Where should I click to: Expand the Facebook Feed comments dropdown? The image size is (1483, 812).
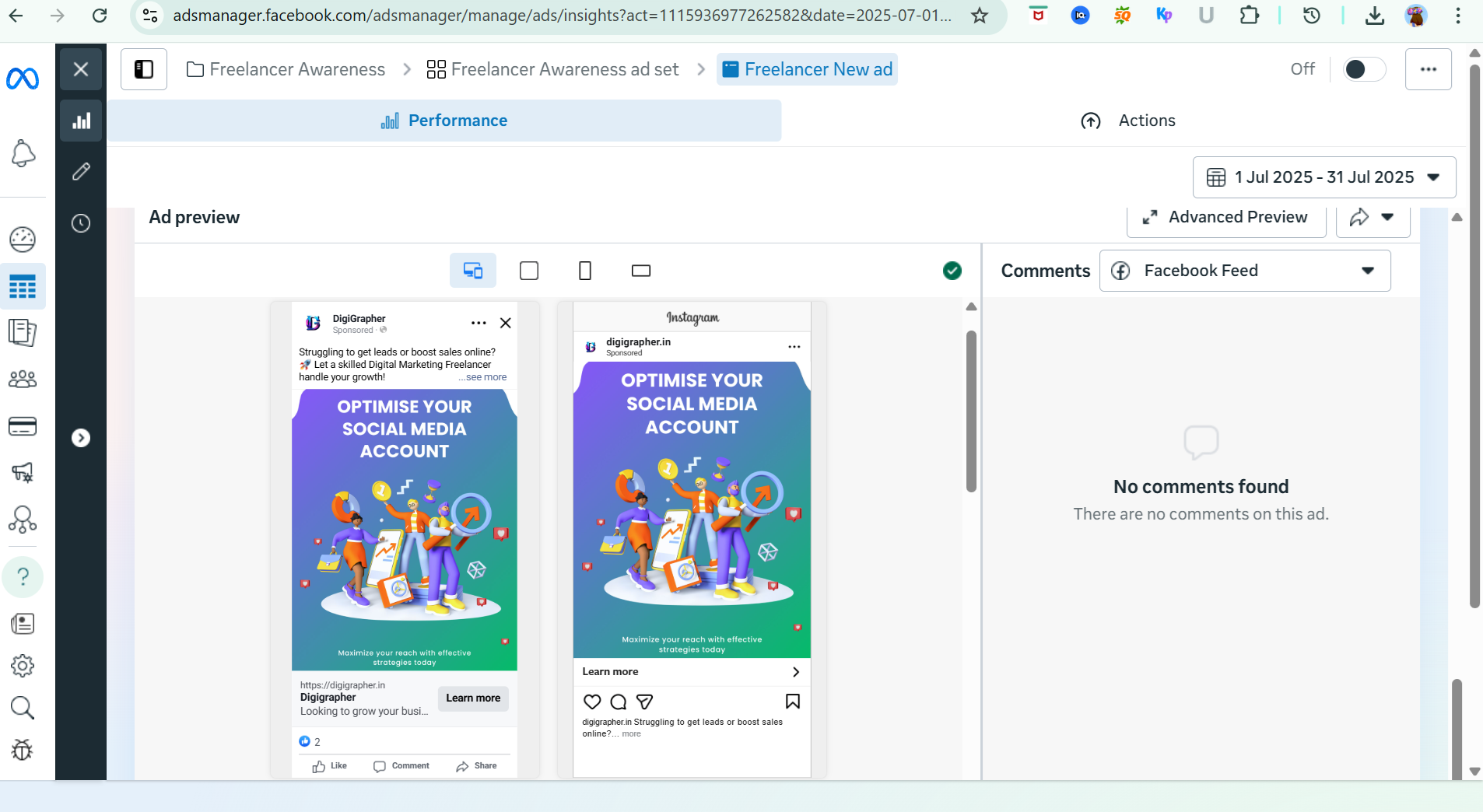tap(1244, 271)
